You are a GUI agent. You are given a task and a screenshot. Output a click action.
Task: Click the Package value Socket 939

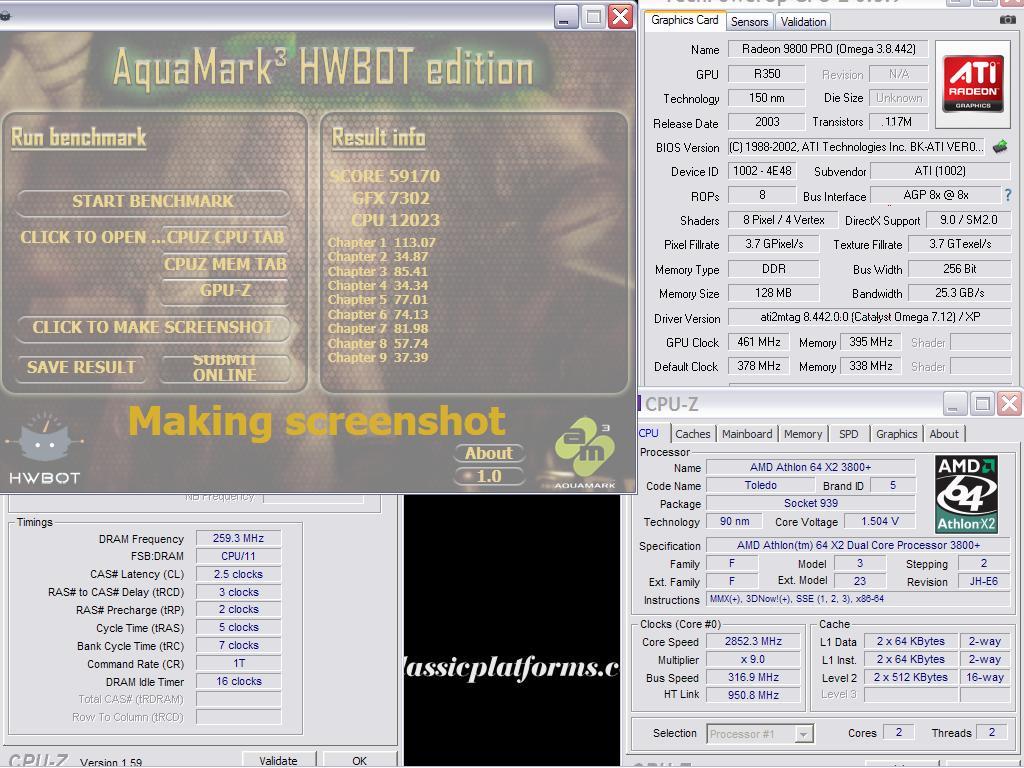tap(810, 503)
